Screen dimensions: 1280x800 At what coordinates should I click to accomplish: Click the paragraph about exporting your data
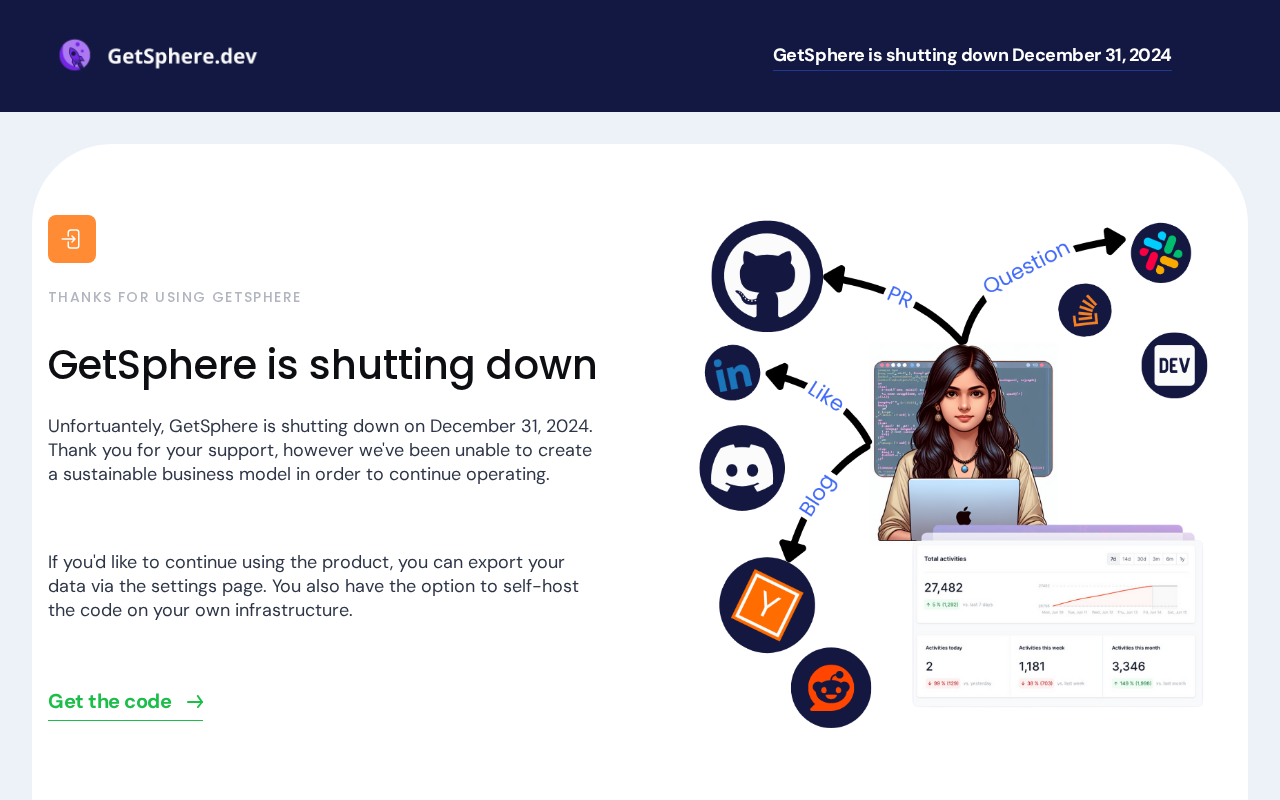point(314,586)
